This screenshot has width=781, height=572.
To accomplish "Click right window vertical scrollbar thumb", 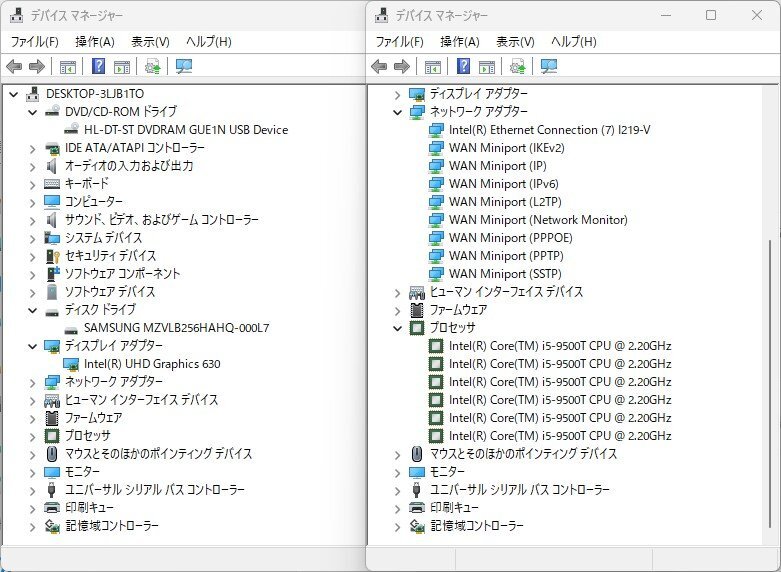I will click(x=771, y=384).
